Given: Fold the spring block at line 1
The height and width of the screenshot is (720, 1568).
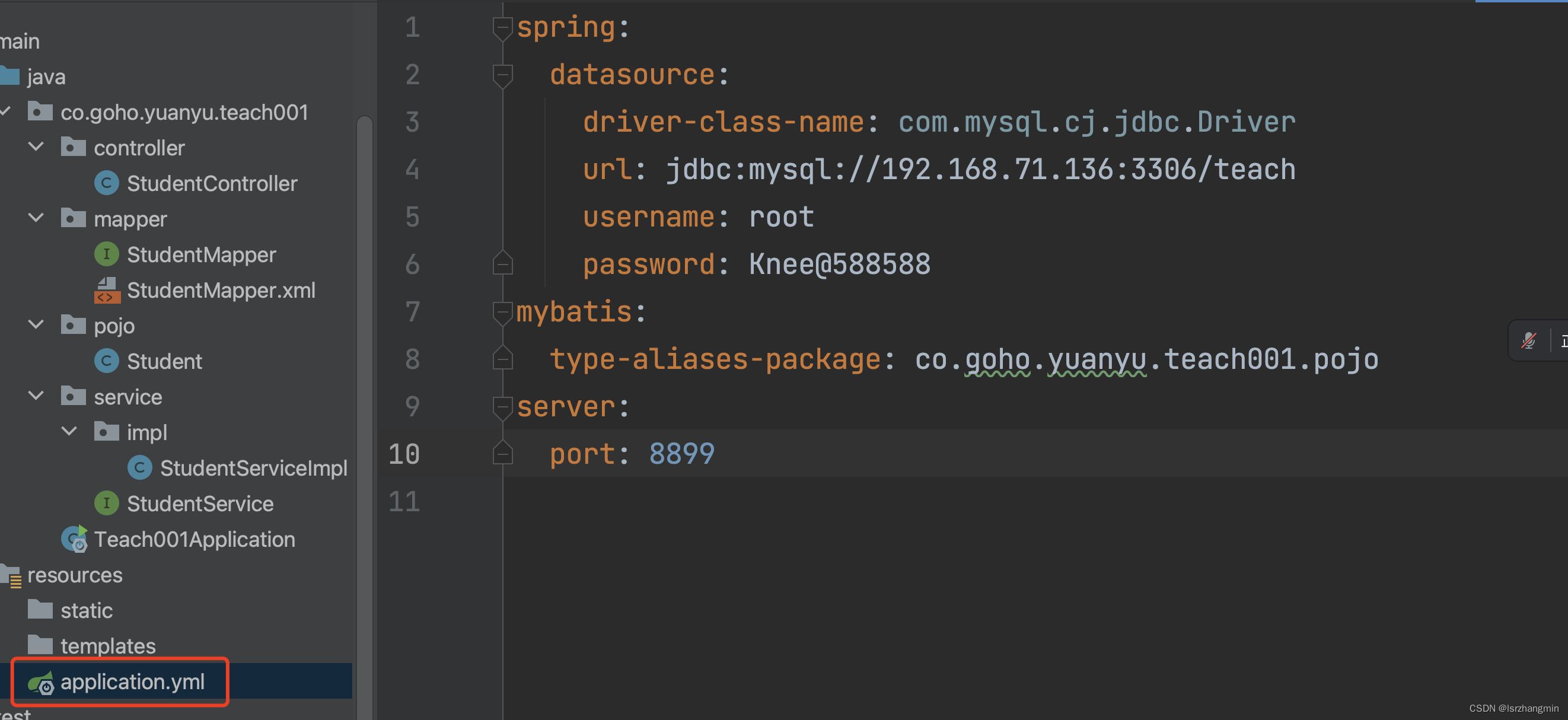Looking at the screenshot, I should tap(502, 27).
